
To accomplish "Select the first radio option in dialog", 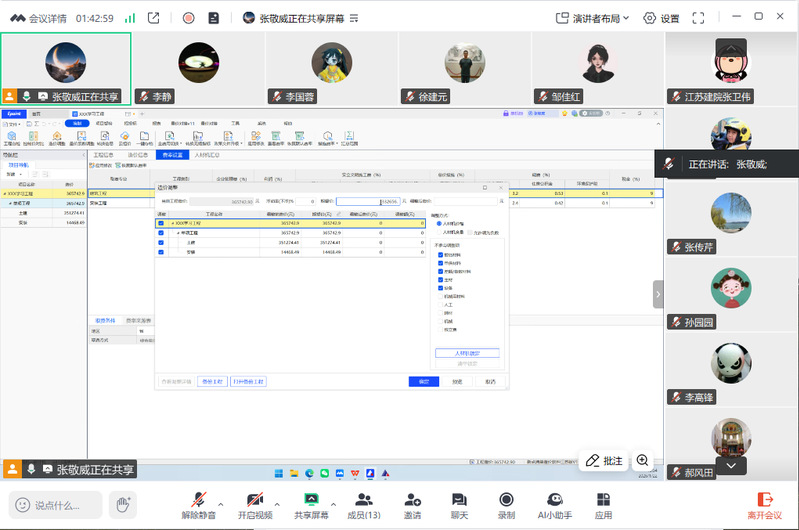I will [x=437, y=223].
